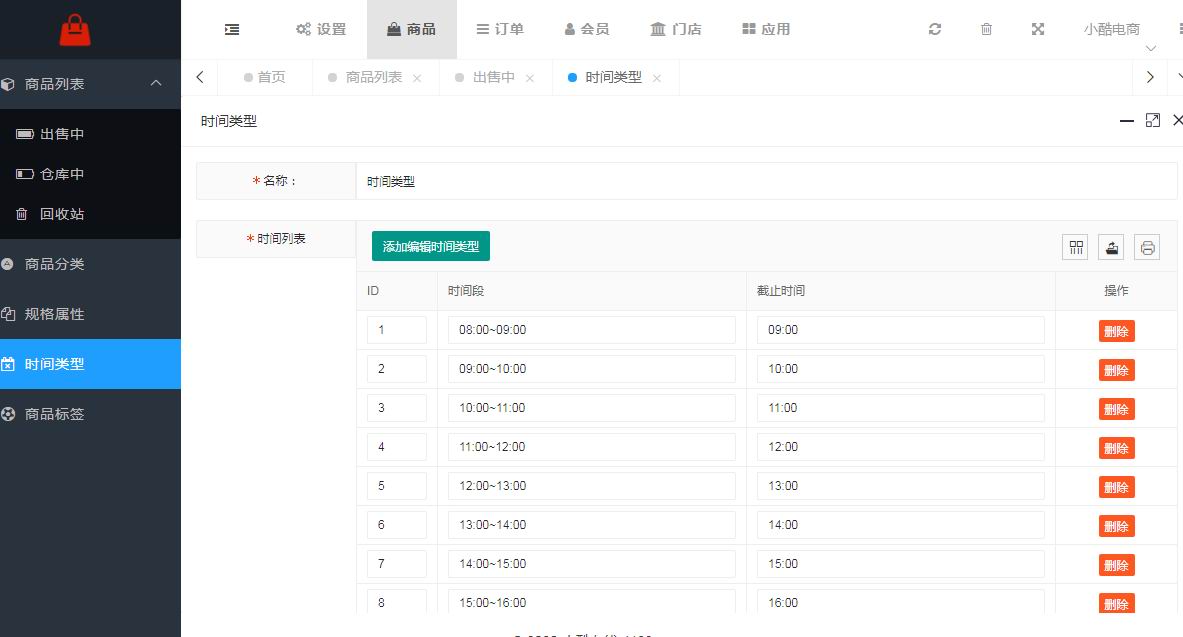Open 回收站 in the sidebar

(x=91, y=214)
